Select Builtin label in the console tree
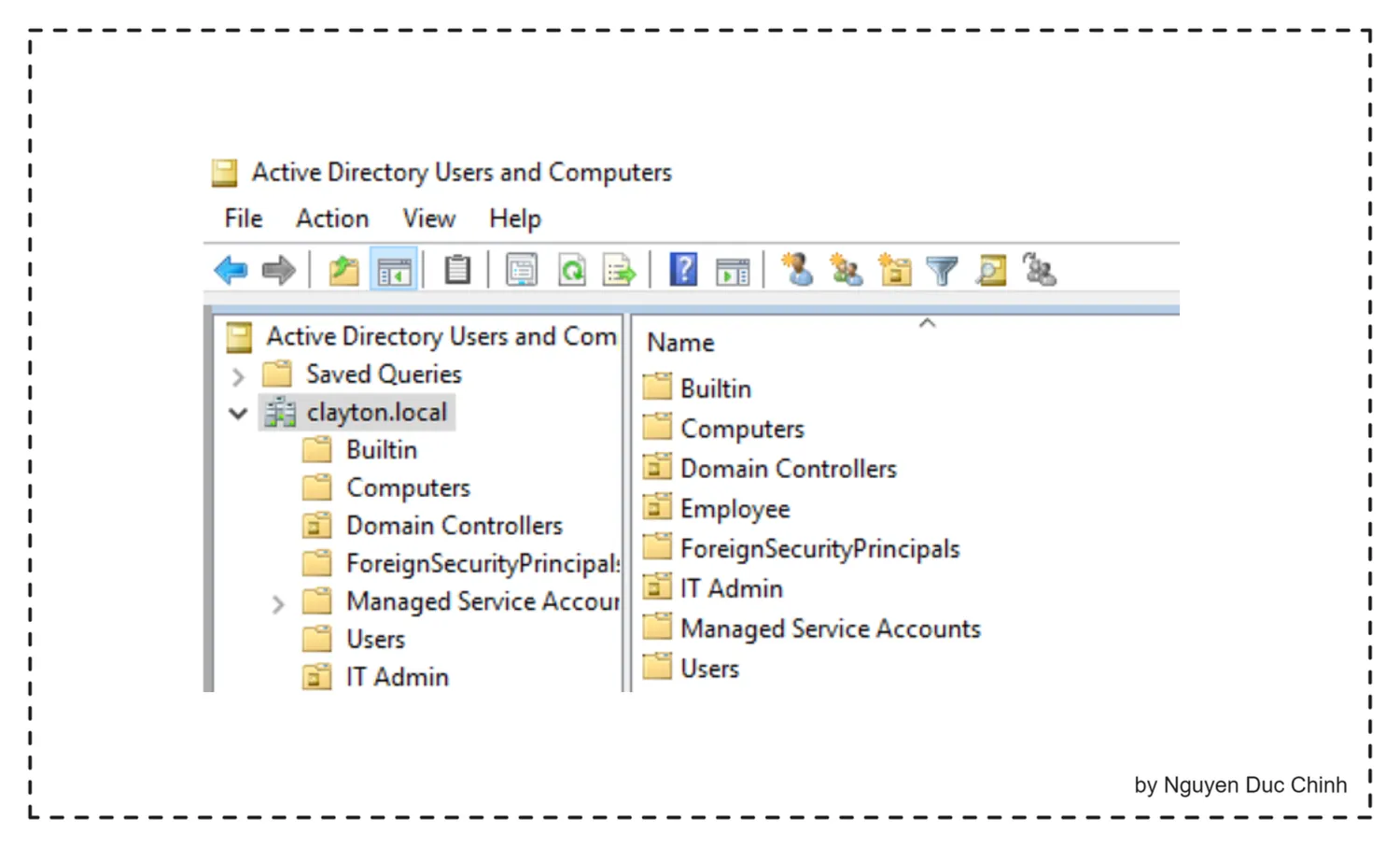The width and height of the screenshot is (1400, 847). (x=382, y=450)
